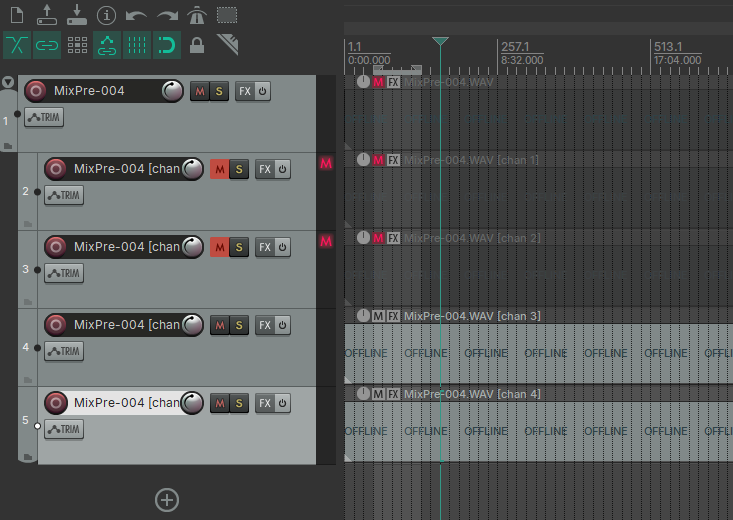This screenshot has width=733, height=520.
Task: Adjust the volume knob on track 2
Action: [x=193, y=169]
